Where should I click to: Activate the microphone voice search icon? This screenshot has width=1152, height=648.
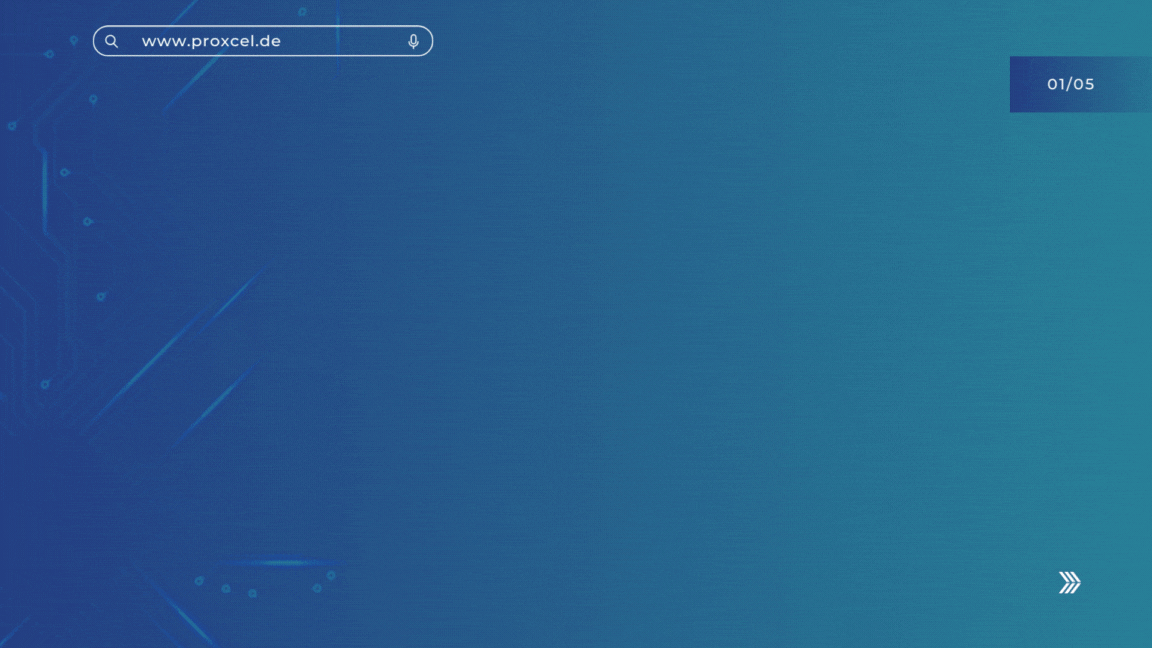(x=413, y=41)
